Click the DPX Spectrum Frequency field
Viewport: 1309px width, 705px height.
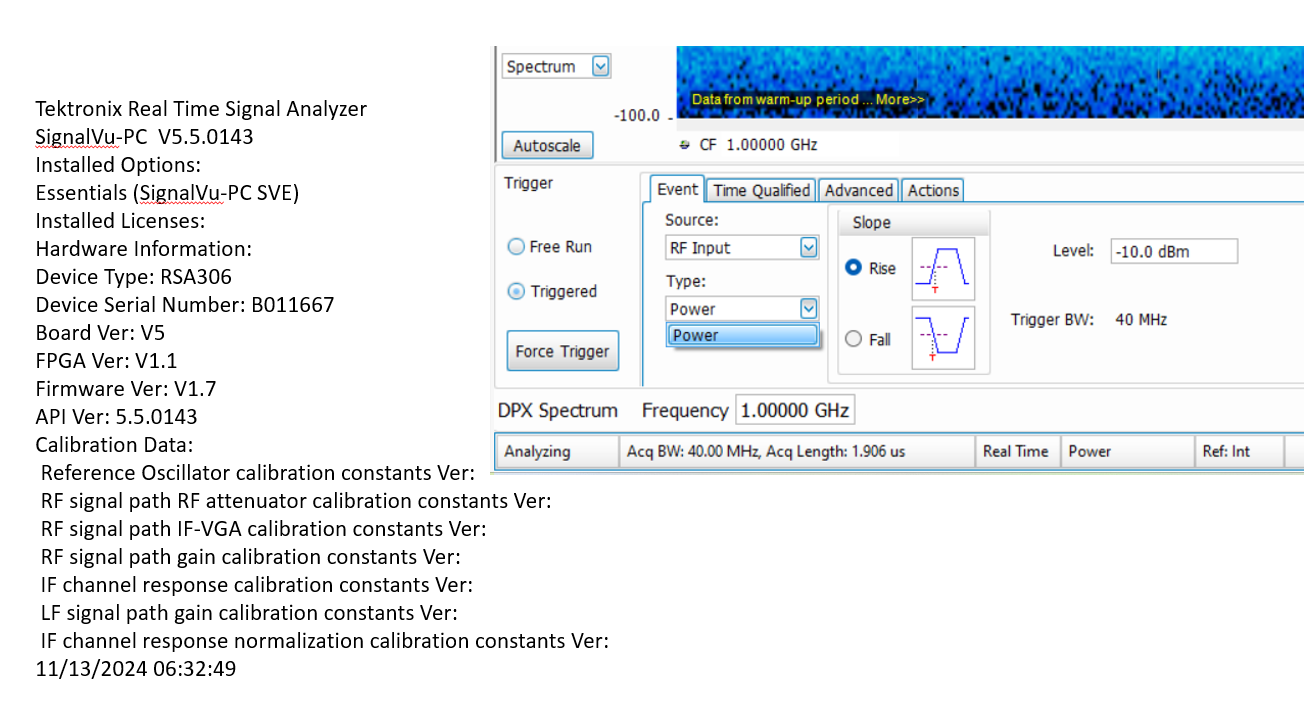click(x=795, y=411)
